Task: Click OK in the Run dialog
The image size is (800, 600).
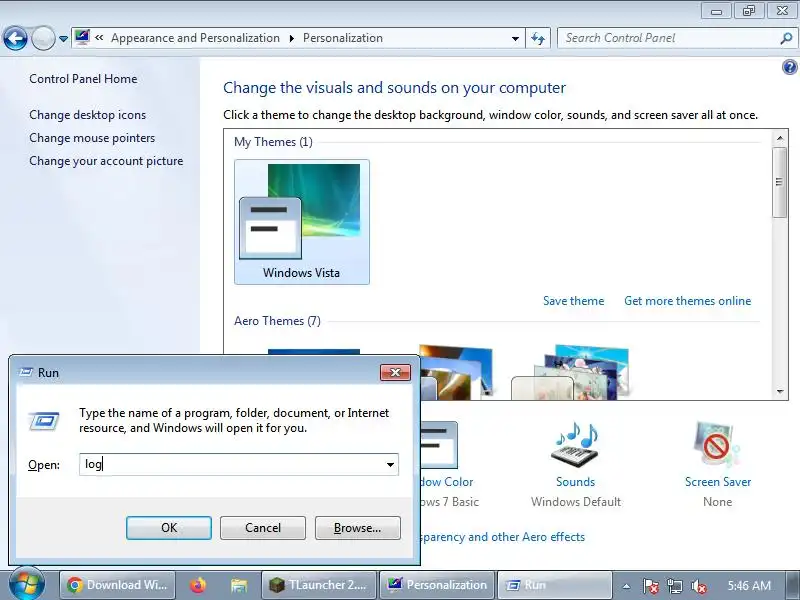Action: pyautogui.click(x=169, y=528)
